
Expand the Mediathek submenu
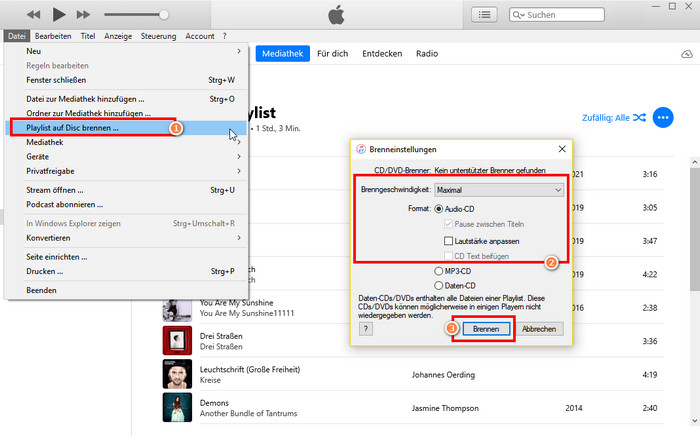(x=127, y=142)
